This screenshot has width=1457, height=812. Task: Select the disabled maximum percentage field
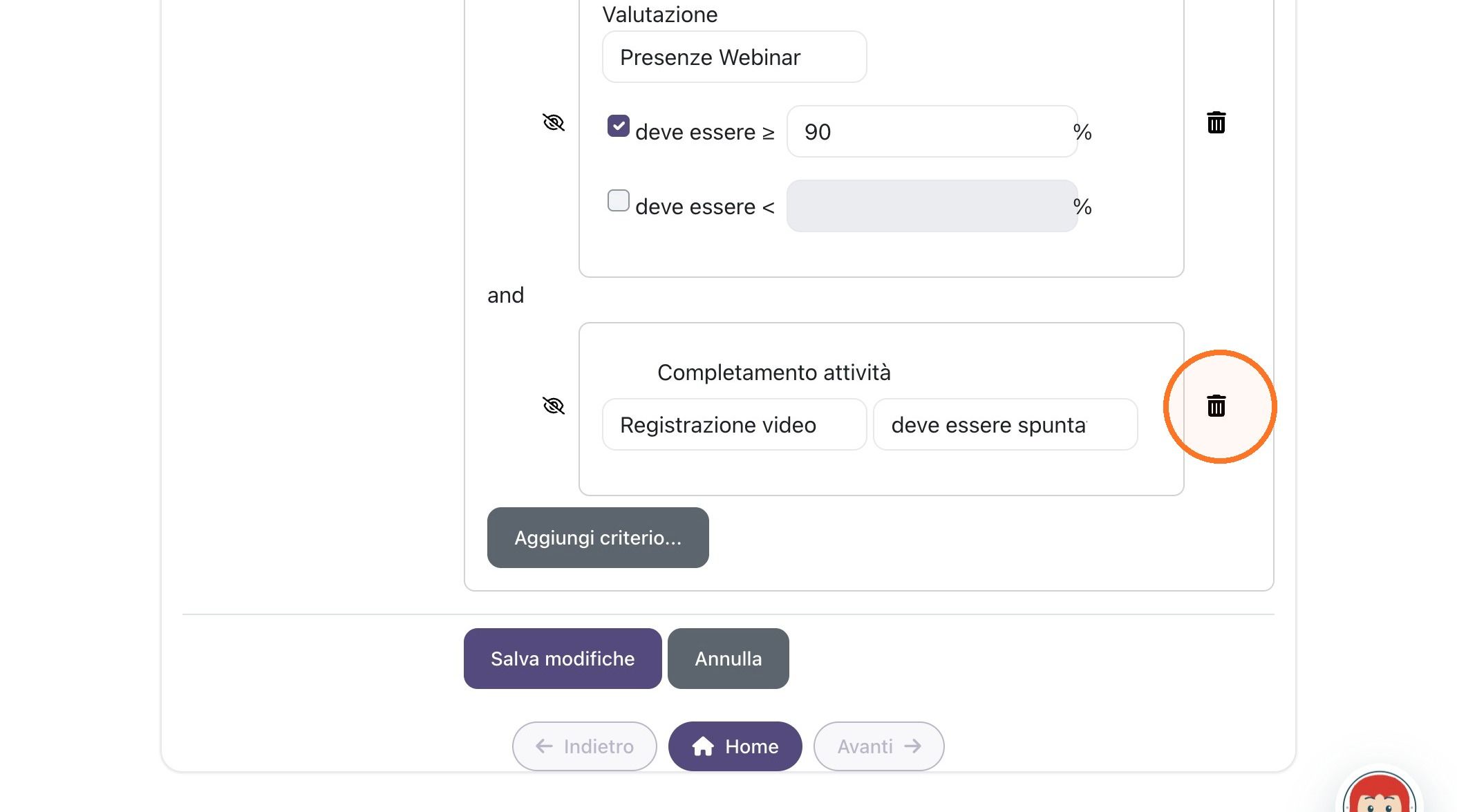coord(932,206)
